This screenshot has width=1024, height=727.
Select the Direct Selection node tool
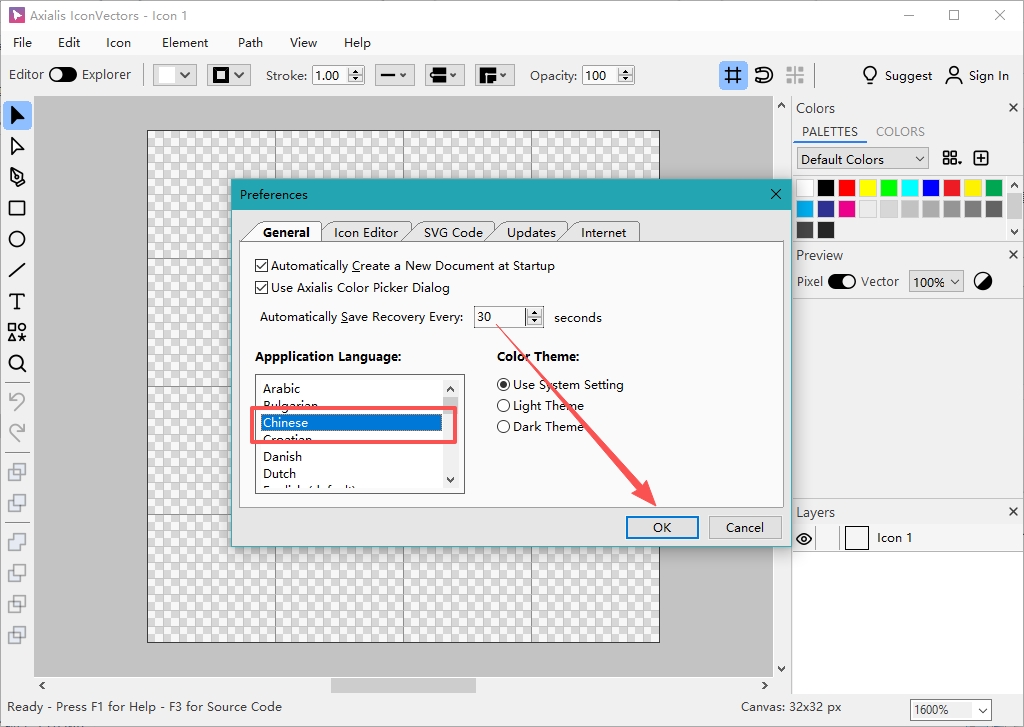pyautogui.click(x=17, y=146)
